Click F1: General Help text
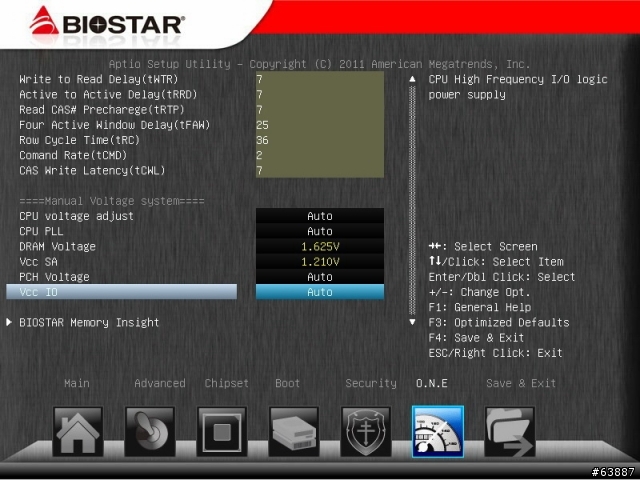Viewport: 640px width, 480px height. click(480, 307)
